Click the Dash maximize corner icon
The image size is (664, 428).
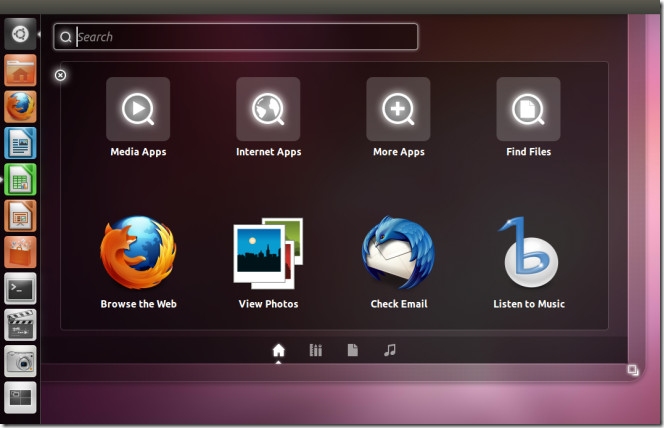pos(633,370)
